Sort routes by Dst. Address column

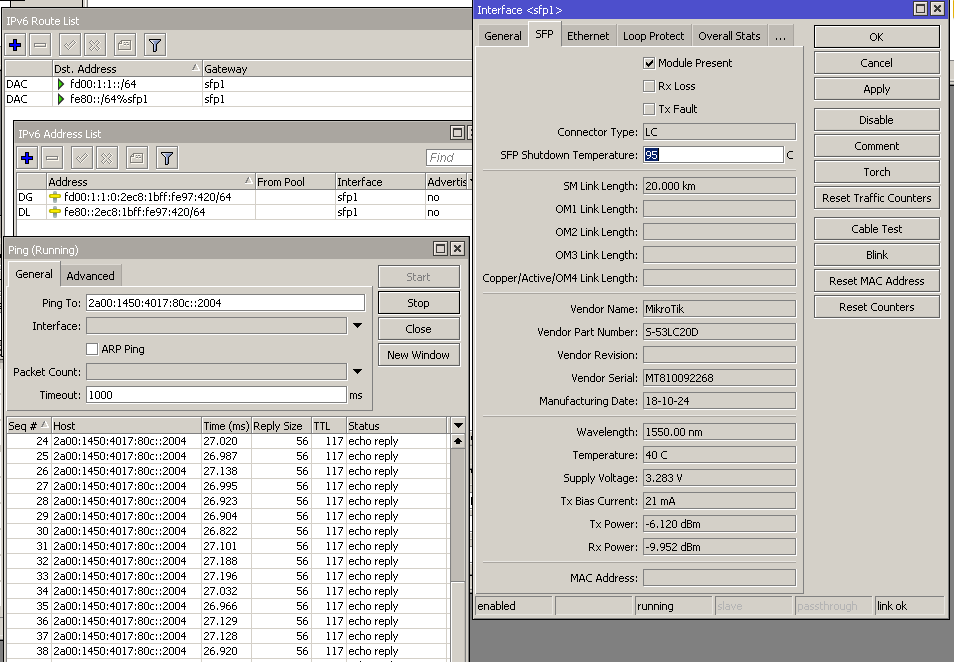(x=127, y=69)
